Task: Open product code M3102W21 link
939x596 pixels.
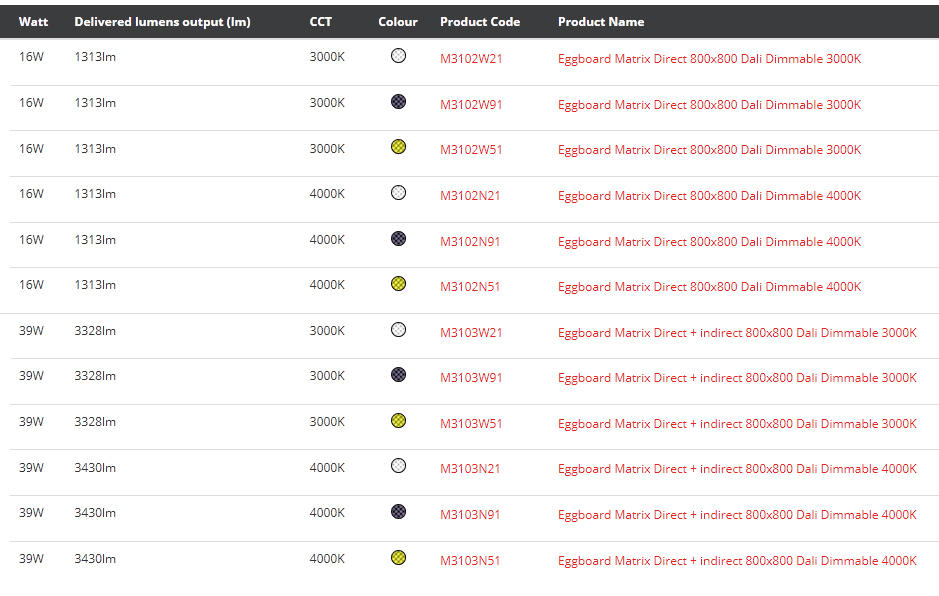Action: click(x=471, y=59)
